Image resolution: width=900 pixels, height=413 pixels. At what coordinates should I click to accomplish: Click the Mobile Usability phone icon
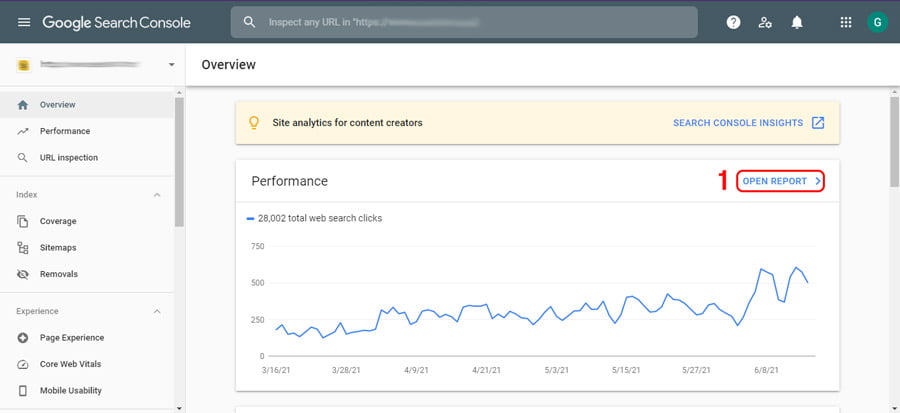pos(22,391)
